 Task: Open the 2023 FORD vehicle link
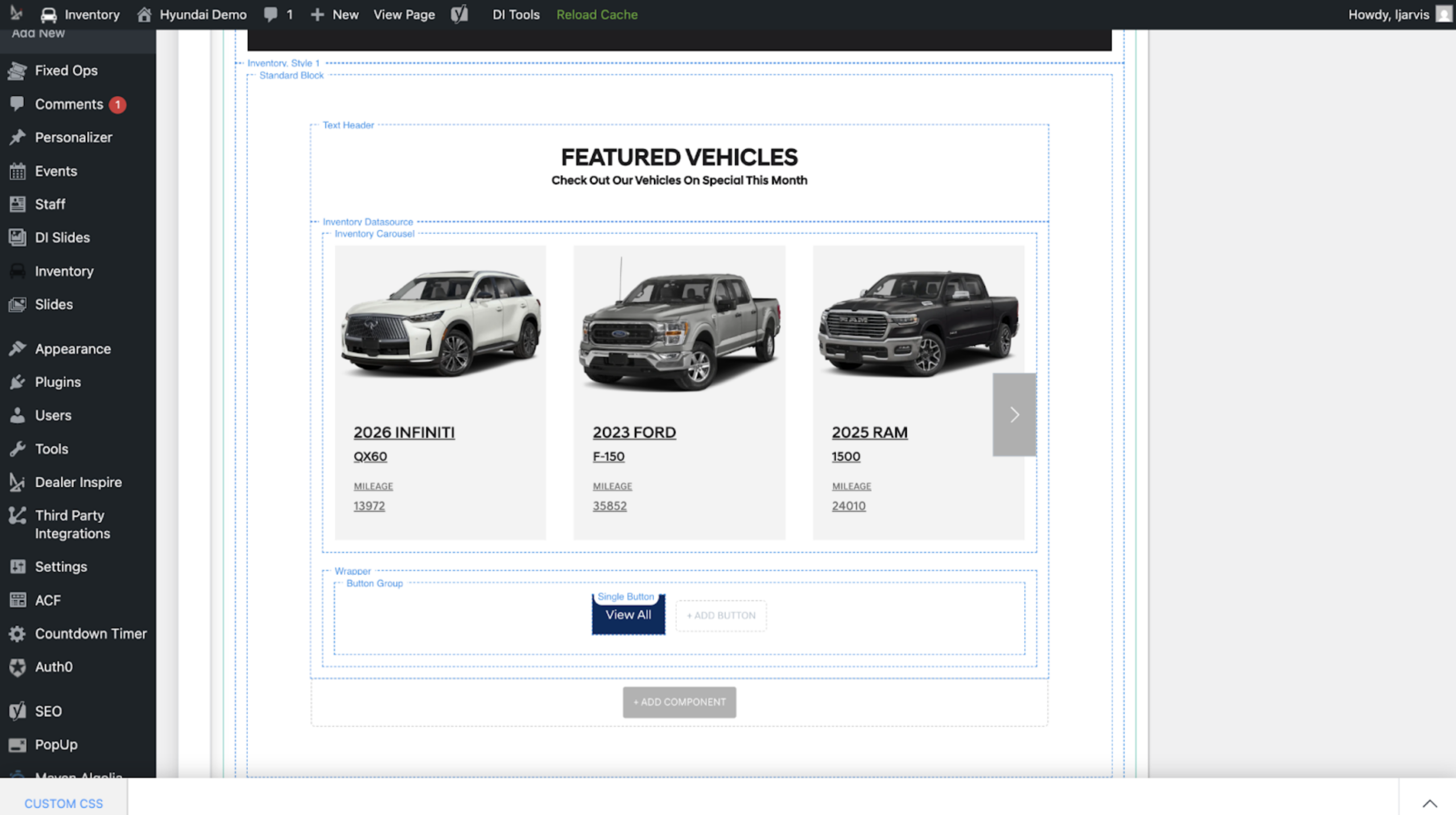[x=634, y=432]
